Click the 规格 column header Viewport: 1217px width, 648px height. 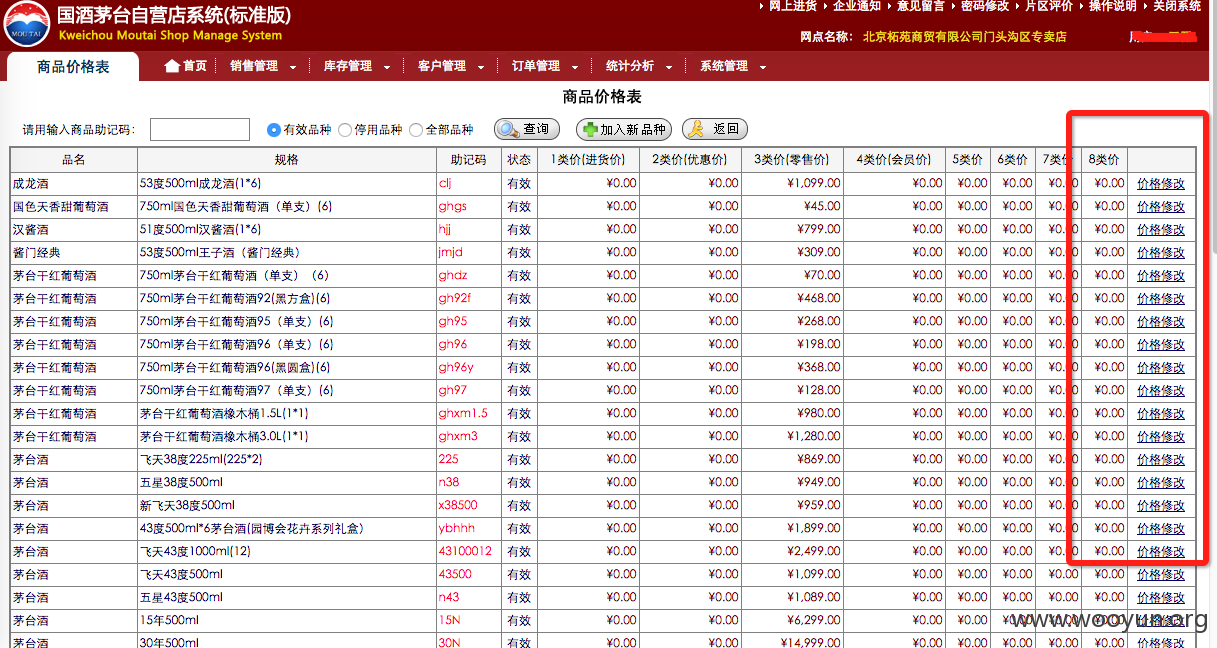pos(287,160)
